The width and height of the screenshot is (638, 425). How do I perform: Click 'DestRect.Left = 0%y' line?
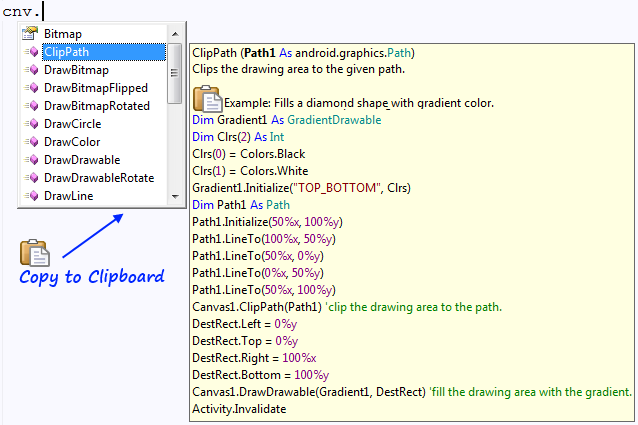pos(244,324)
